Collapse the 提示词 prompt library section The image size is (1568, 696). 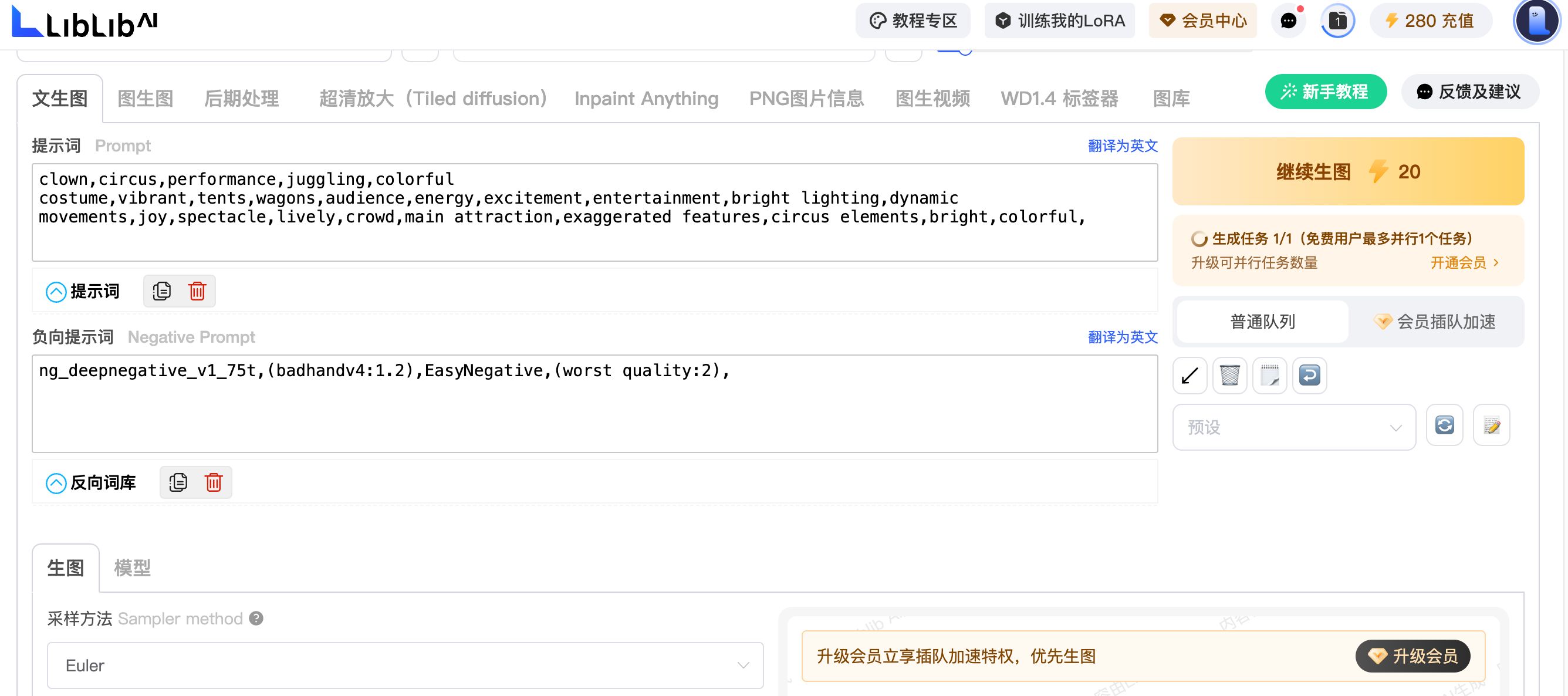click(56, 292)
